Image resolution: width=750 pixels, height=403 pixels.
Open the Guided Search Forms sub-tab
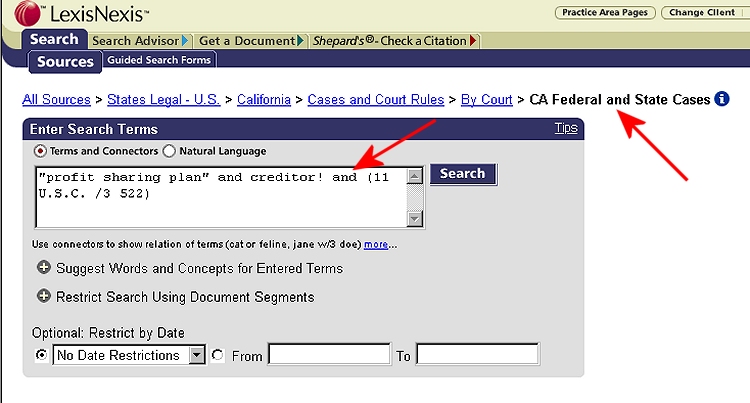(x=159, y=60)
